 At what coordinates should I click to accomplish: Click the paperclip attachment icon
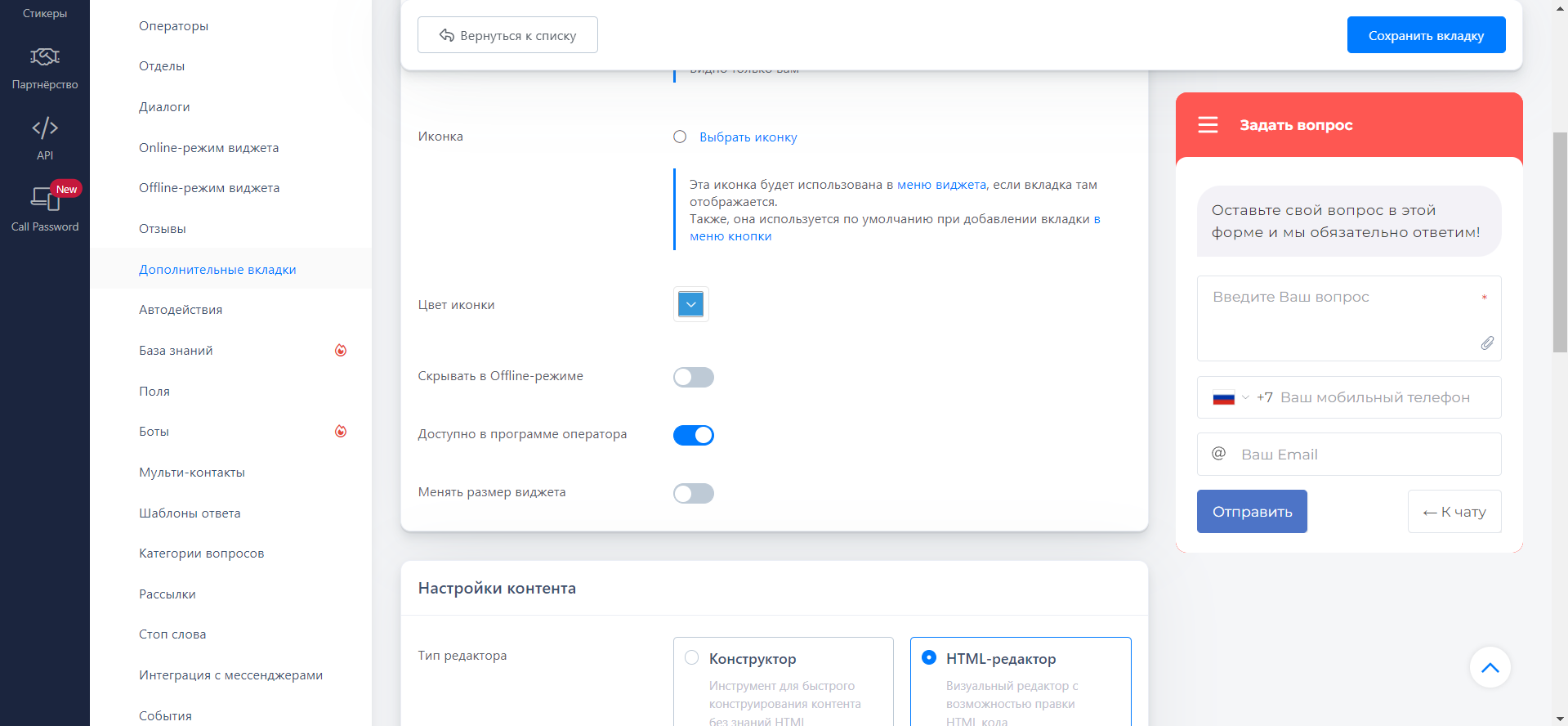coord(1487,343)
